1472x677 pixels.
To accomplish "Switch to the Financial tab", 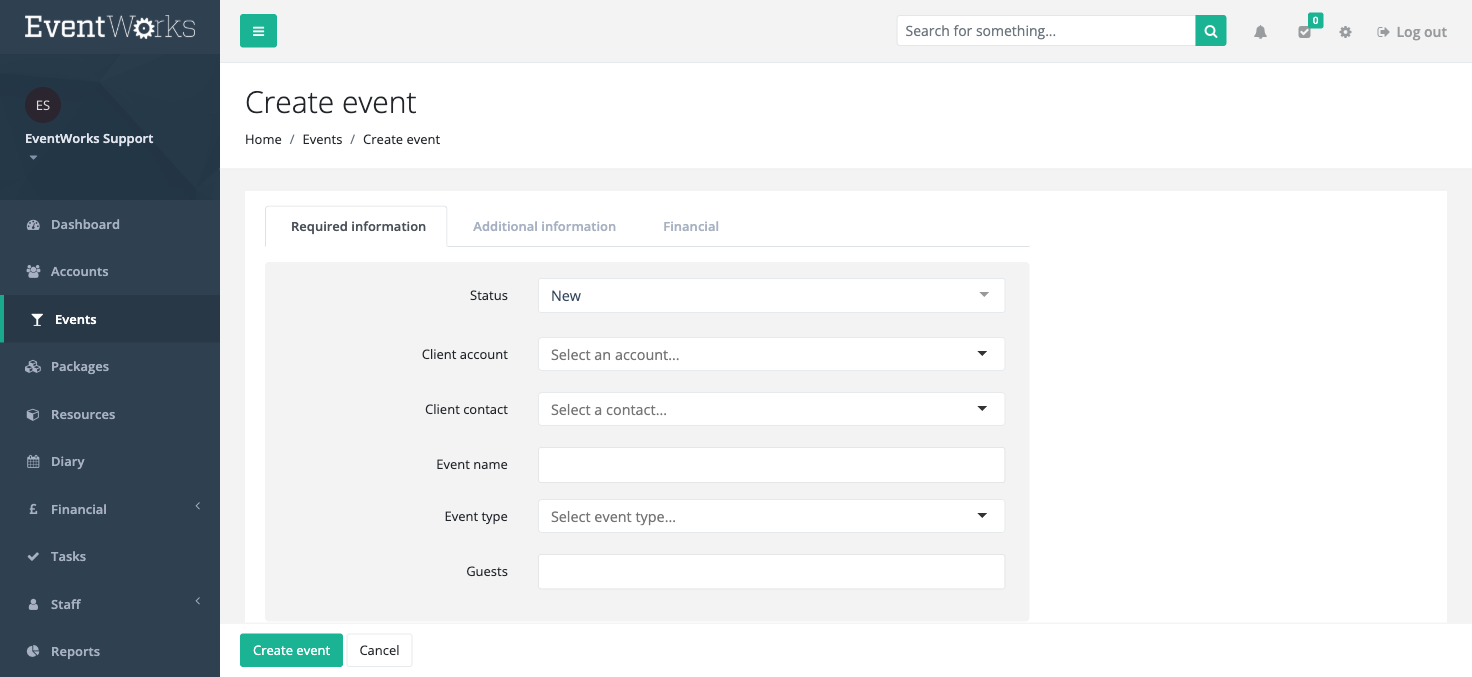I will (690, 227).
